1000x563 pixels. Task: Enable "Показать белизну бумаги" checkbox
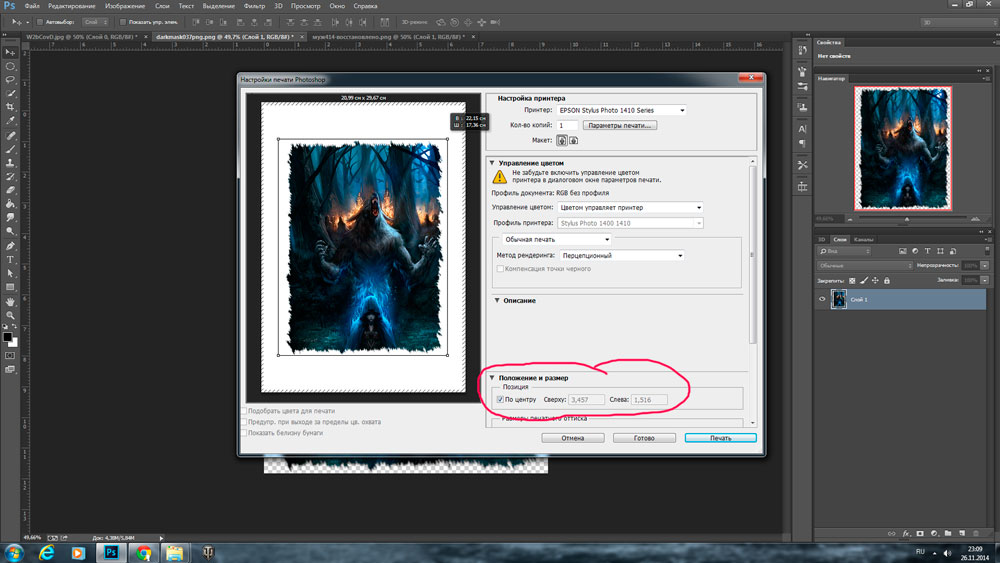pyautogui.click(x=244, y=433)
